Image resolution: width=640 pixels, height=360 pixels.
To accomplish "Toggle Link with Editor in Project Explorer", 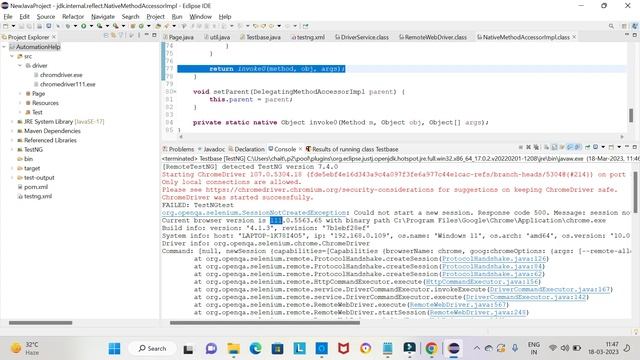I will pos(114,36).
